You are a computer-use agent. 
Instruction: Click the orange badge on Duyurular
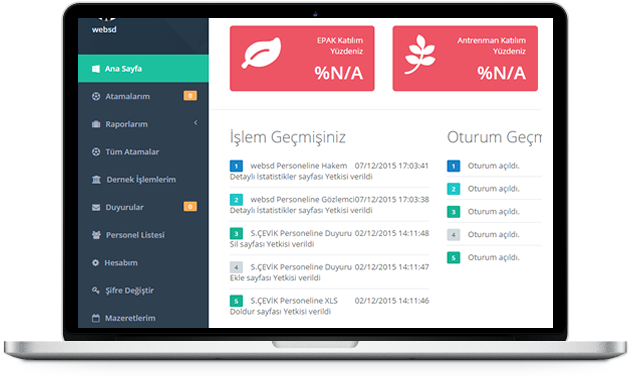[x=190, y=207]
